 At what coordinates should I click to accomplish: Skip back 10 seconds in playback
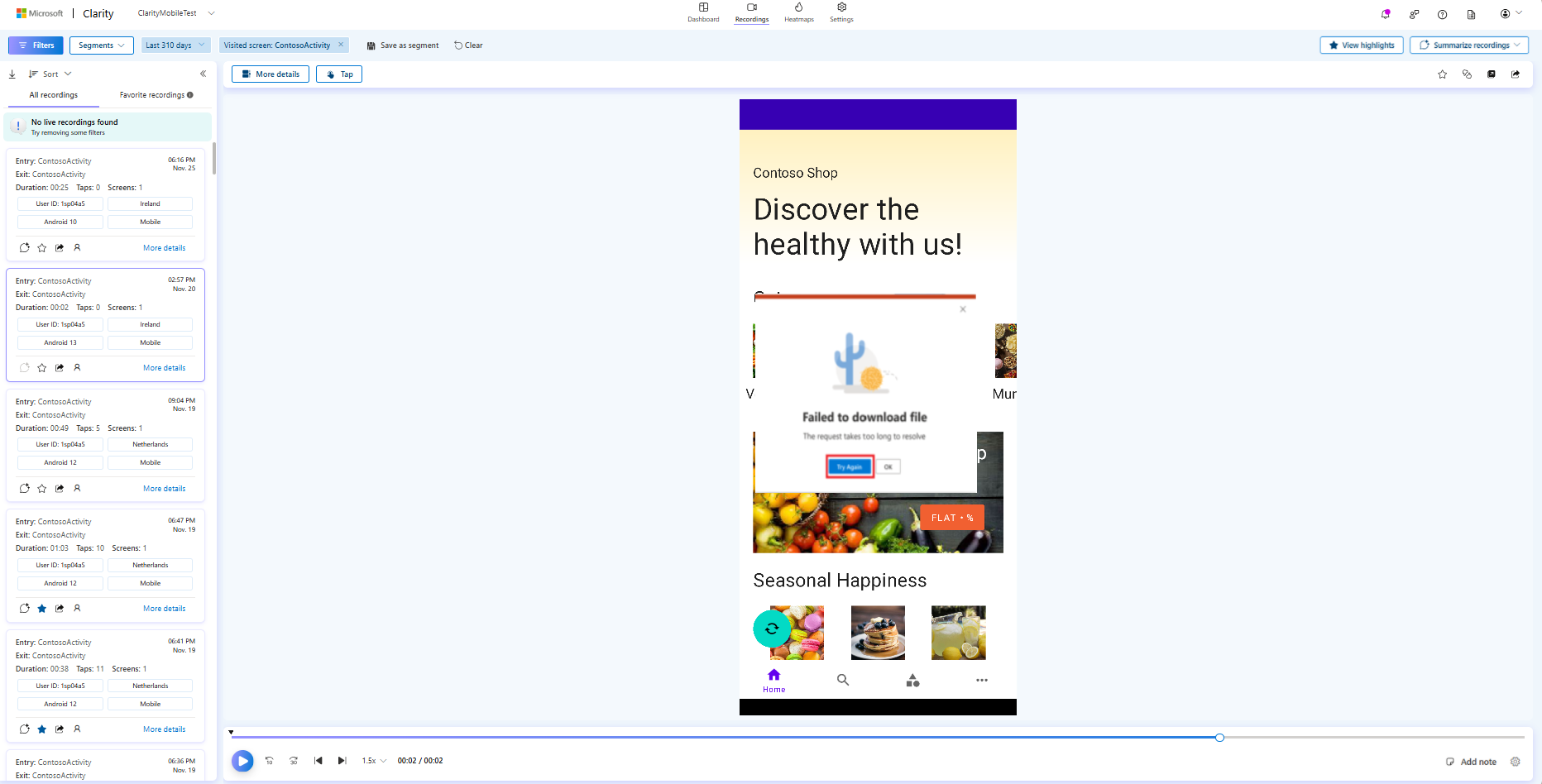click(x=269, y=761)
